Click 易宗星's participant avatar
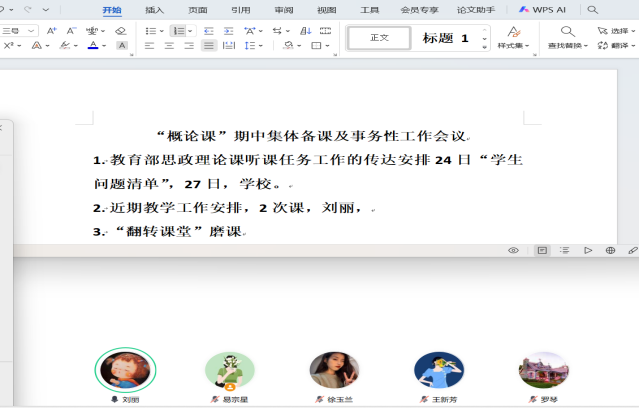This screenshot has width=639, height=408. point(230,370)
